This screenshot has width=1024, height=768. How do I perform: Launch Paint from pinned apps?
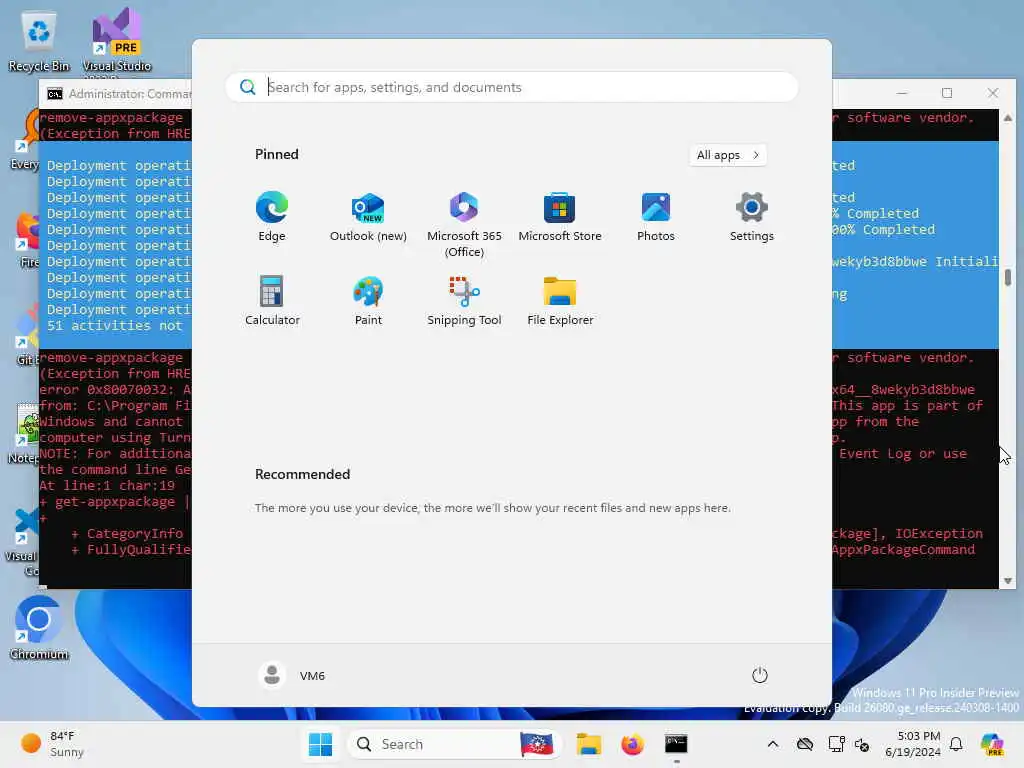(x=368, y=301)
